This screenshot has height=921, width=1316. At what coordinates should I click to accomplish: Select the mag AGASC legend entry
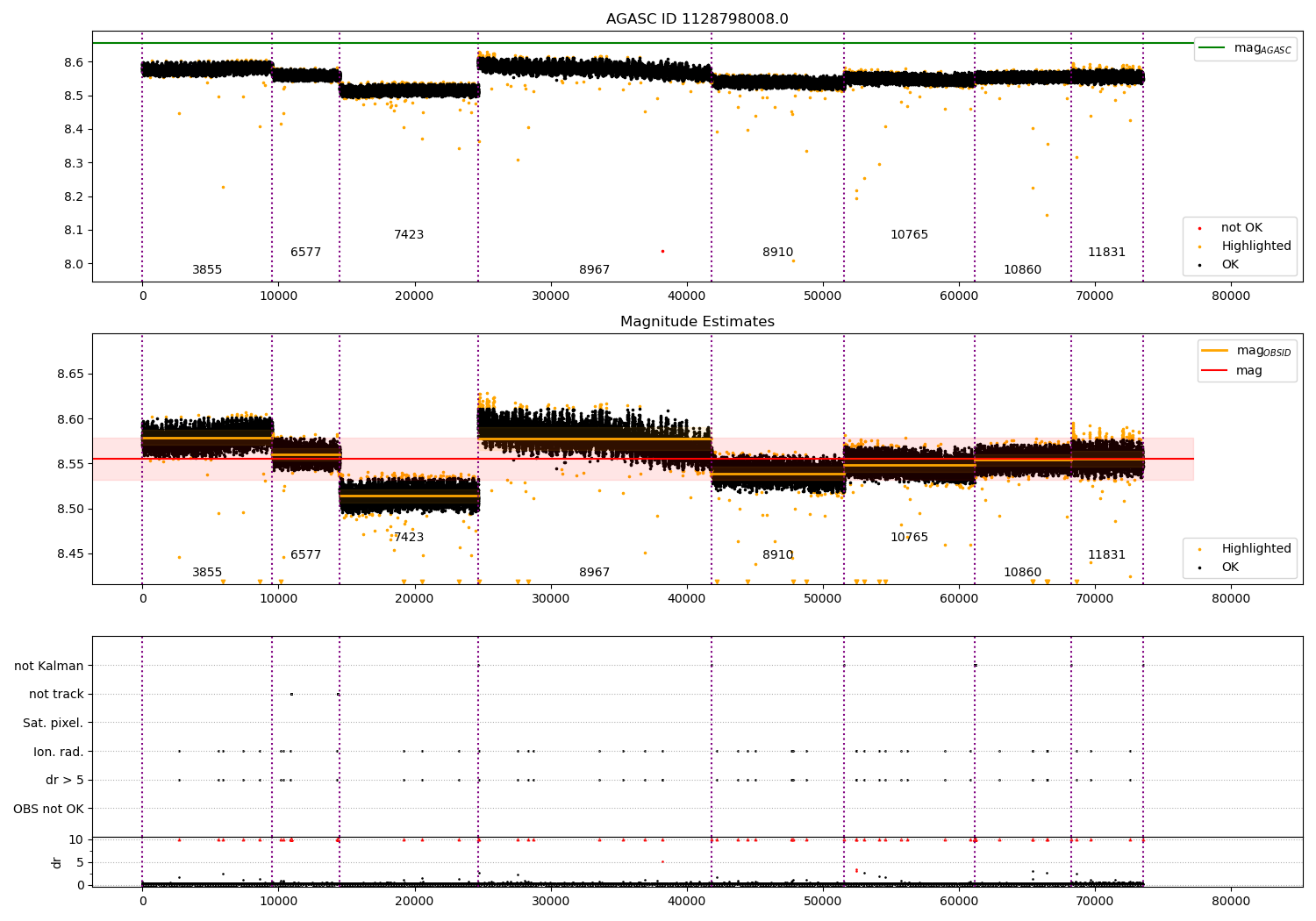click(x=1246, y=48)
